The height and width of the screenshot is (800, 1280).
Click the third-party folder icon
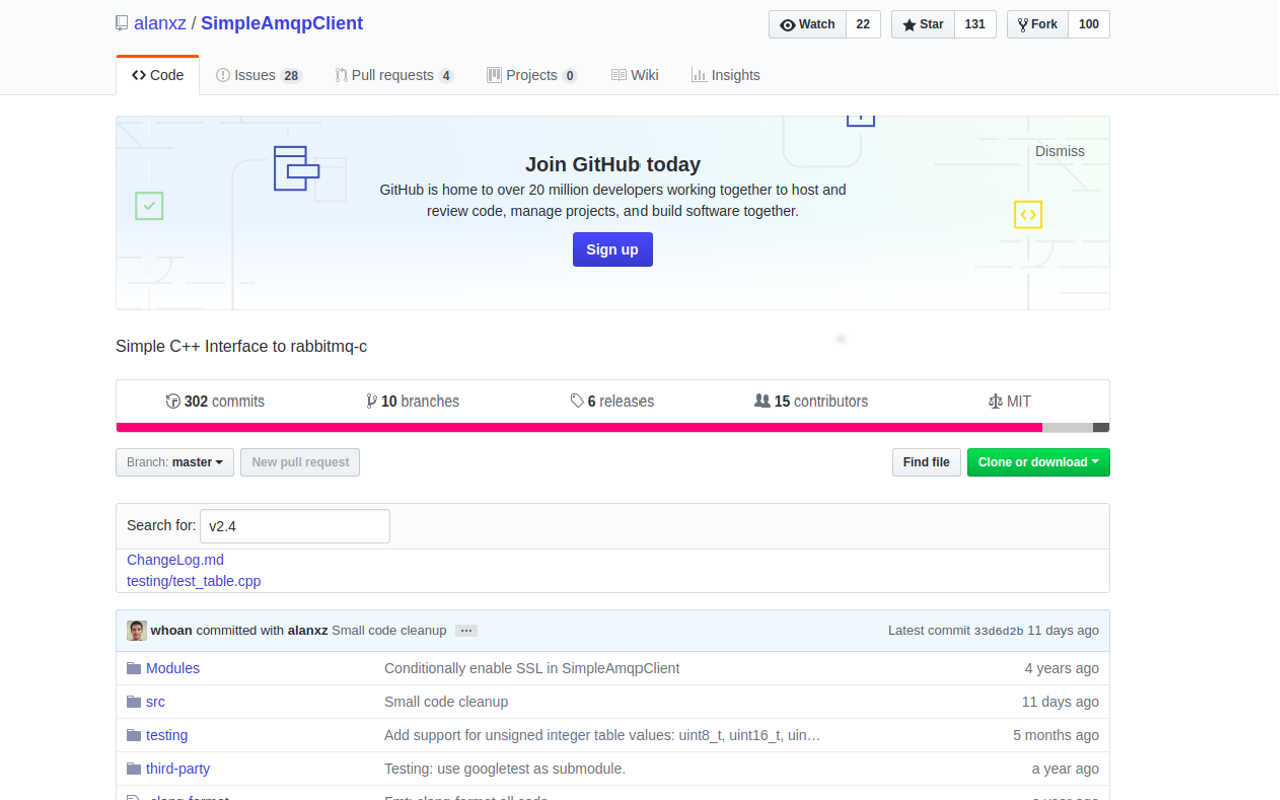tap(134, 769)
